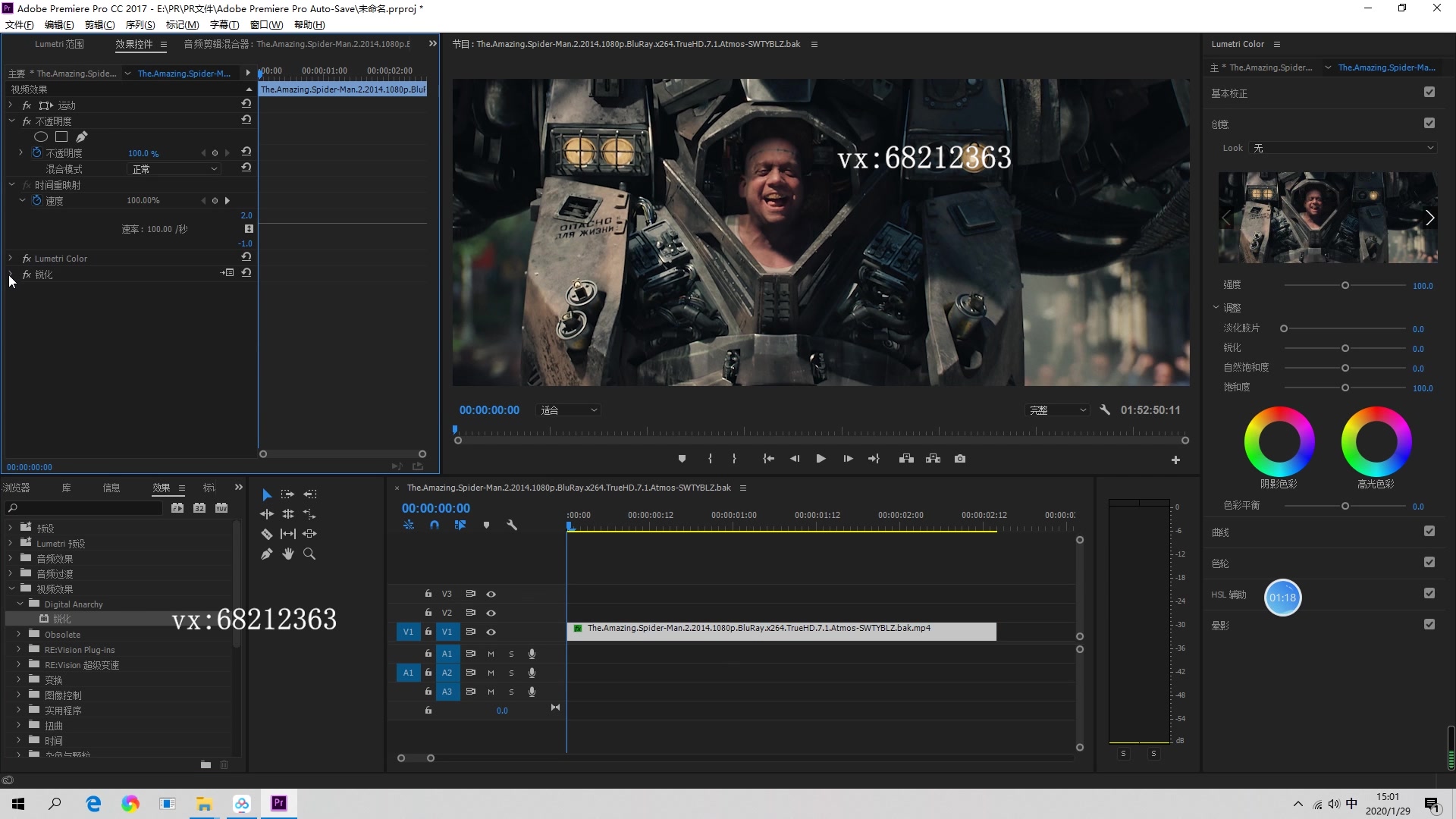
Task: Select the Hand tool
Action: pyautogui.click(x=288, y=554)
